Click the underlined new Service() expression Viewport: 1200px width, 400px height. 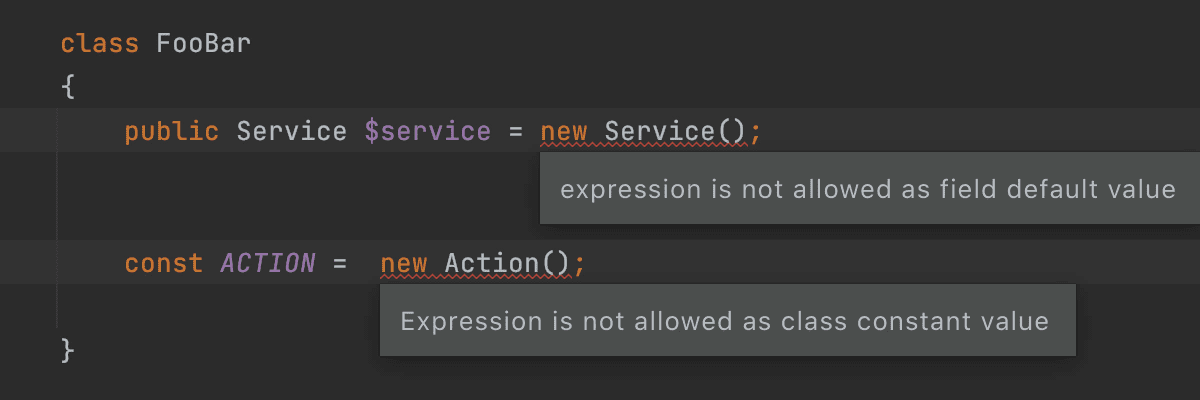click(644, 132)
